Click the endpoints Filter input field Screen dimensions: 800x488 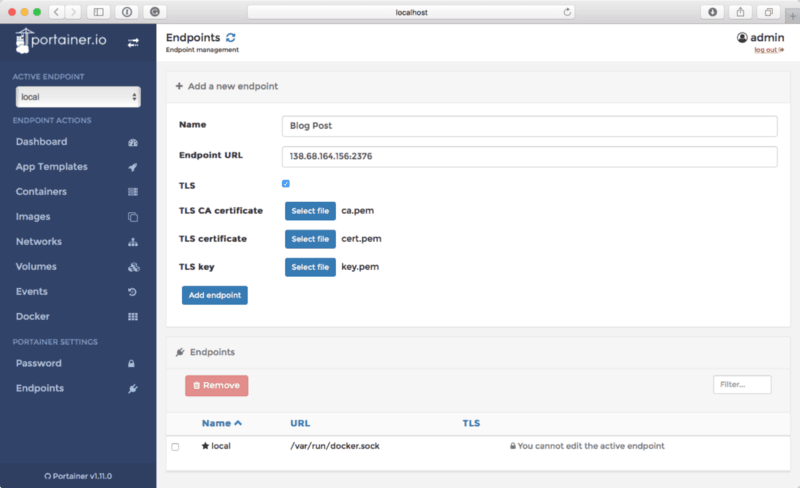click(x=742, y=384)
